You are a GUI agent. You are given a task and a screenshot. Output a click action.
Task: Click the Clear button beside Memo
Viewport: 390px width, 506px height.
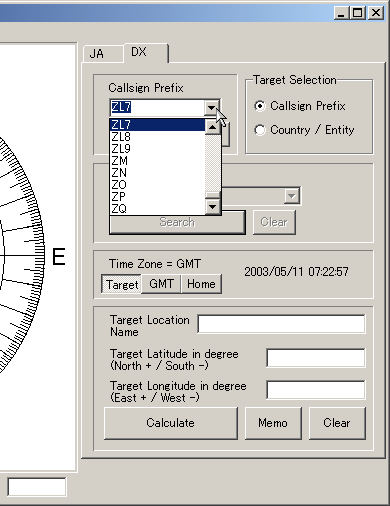tap(337, 423)
